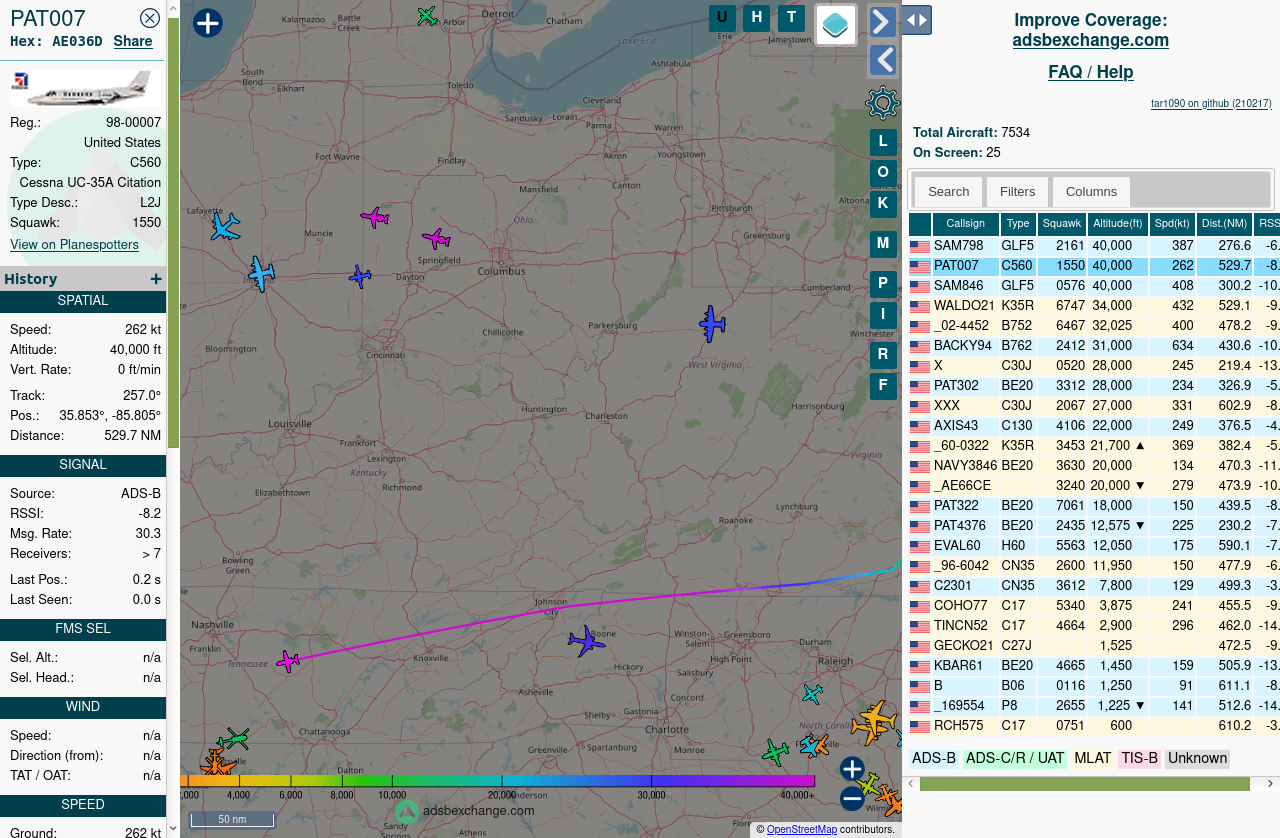Click the ADS-B legend label
Screen dimensions: 1280x838
pos(934,759)
